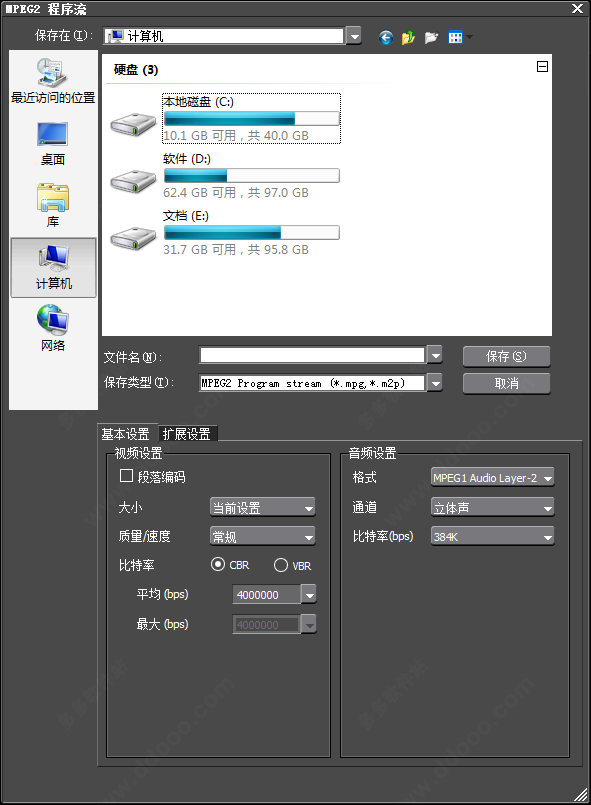Viewport: 591px width, 805px height.
Task: Select 库 in the places sidebar
Action: coord(53,205)
